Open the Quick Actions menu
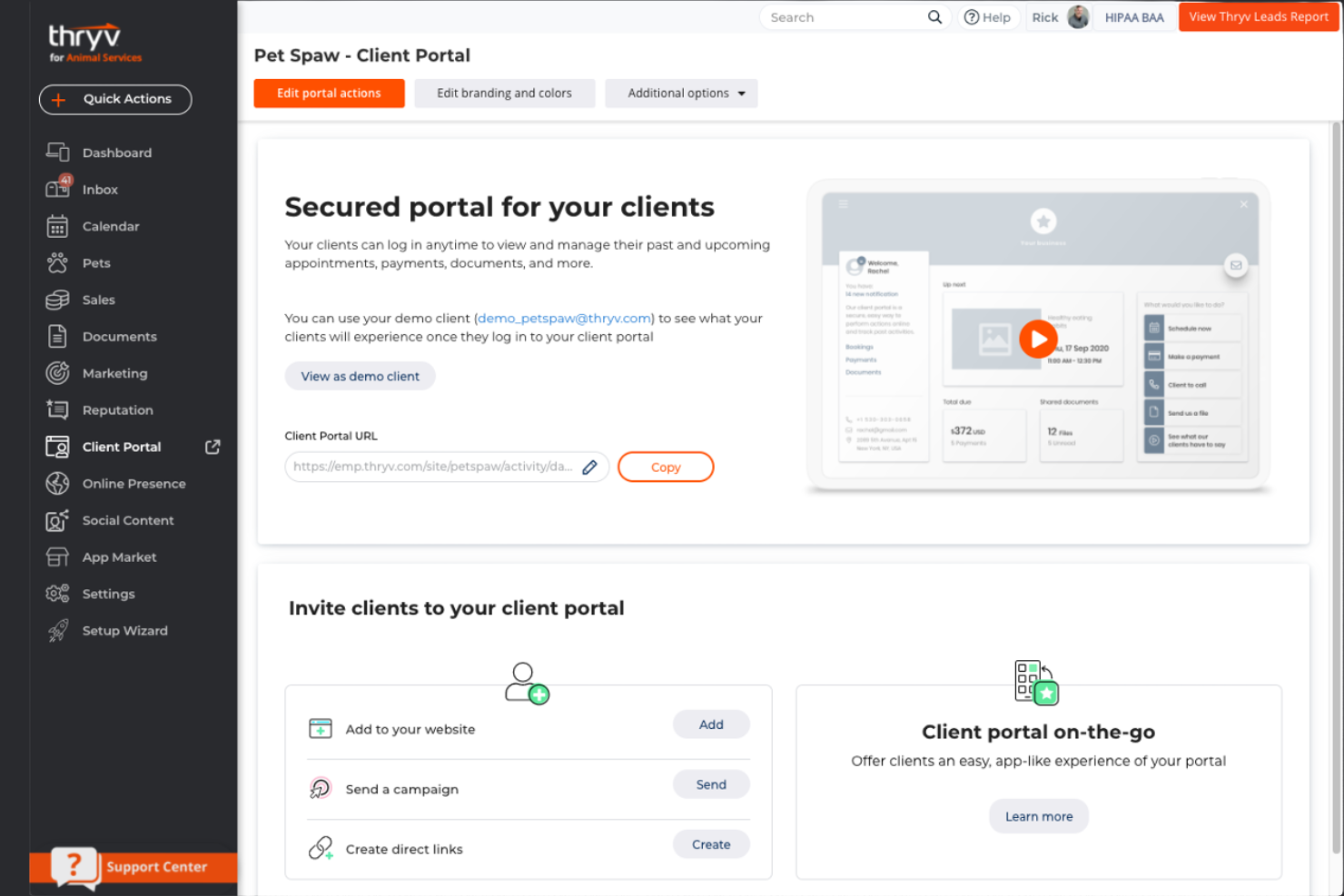This screenshot has width=1344, height=896. coord(115,99)
